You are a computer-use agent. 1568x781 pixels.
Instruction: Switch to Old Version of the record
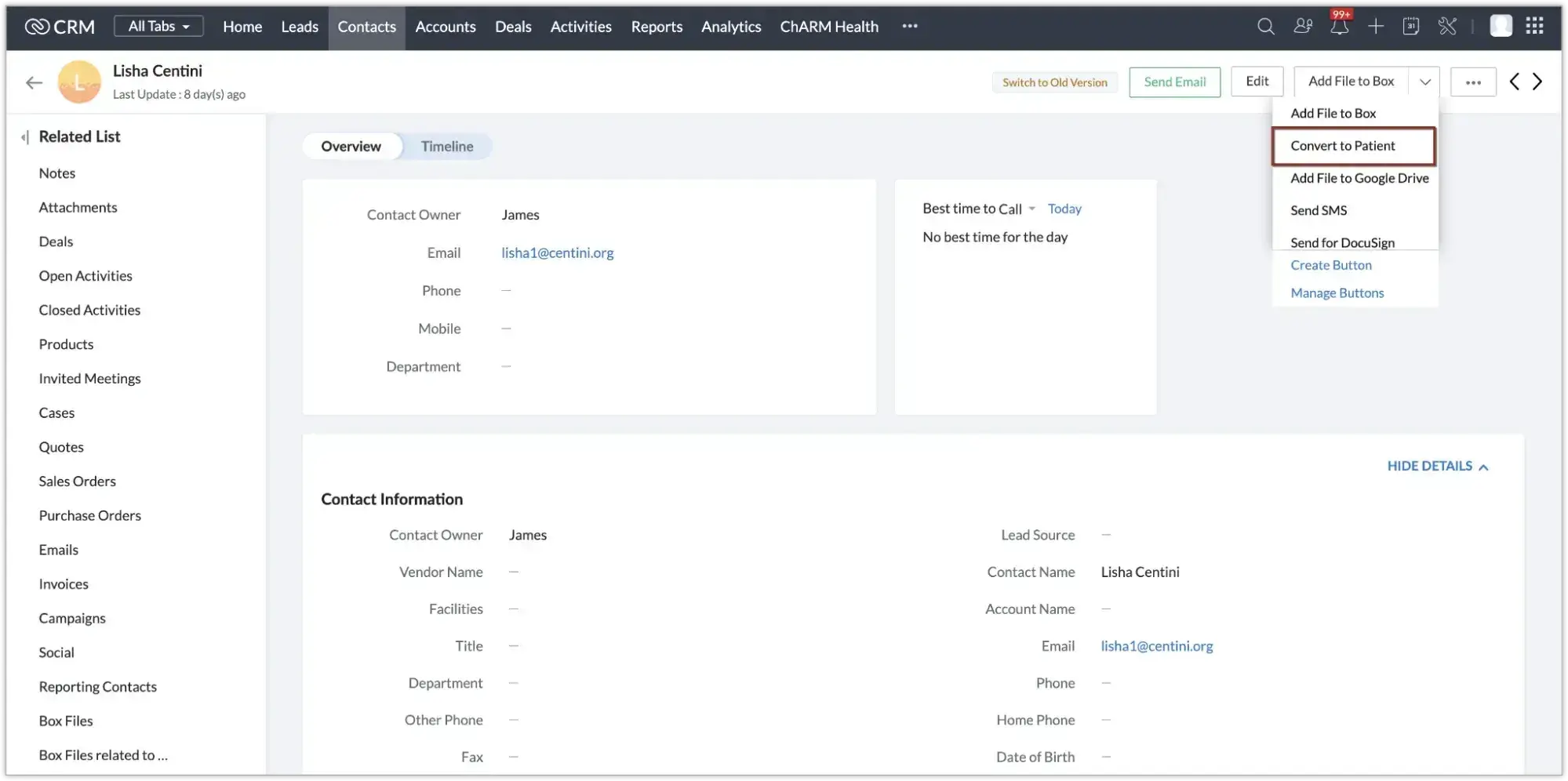tap(1054, 82)
